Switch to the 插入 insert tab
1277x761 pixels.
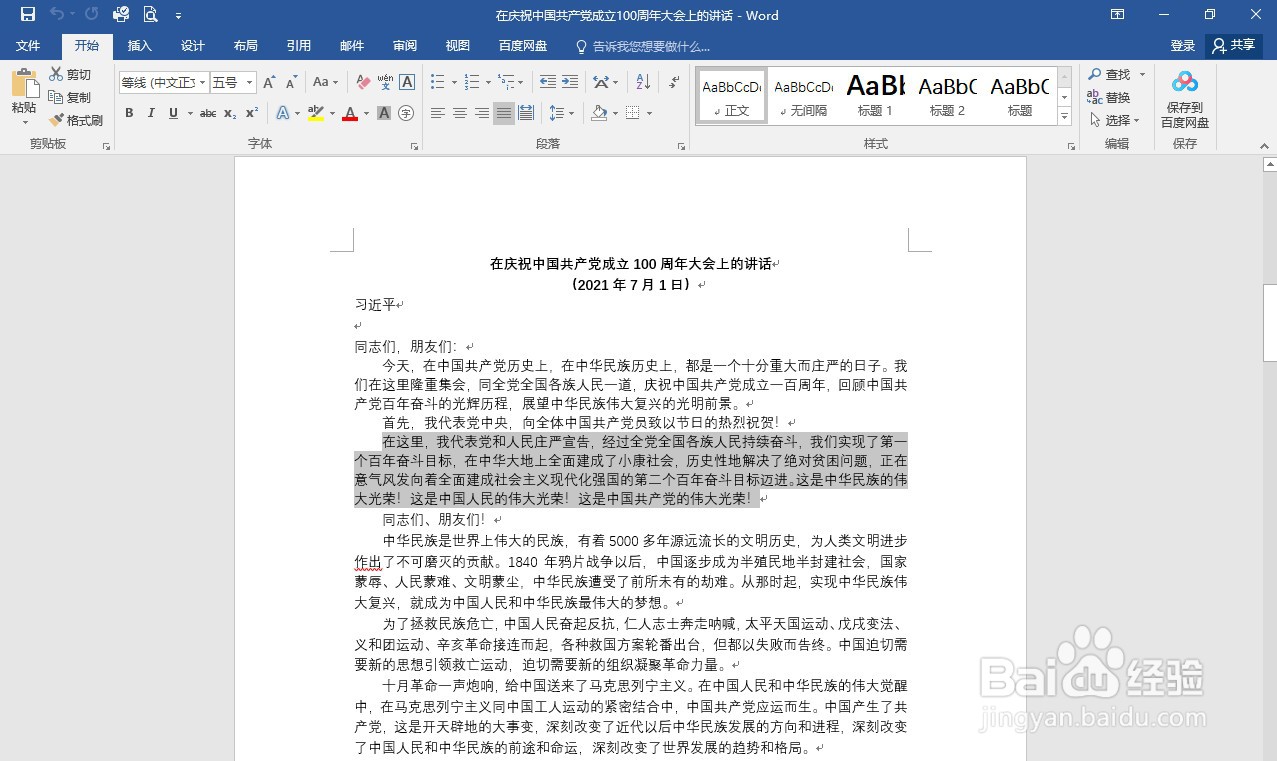tap(140, 46)
